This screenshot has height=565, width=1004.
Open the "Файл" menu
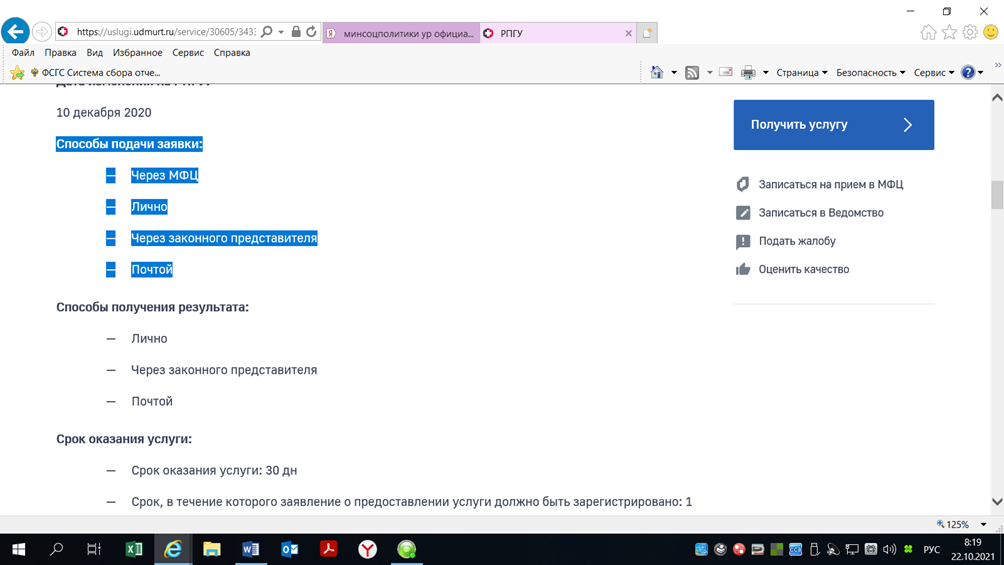pyautogui.click(x=23, y=53)
